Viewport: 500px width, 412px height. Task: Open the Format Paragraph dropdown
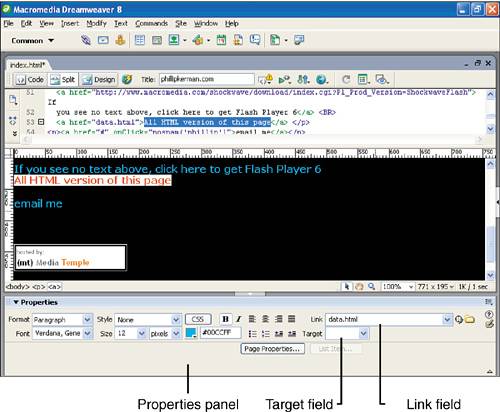click(87, 320)
